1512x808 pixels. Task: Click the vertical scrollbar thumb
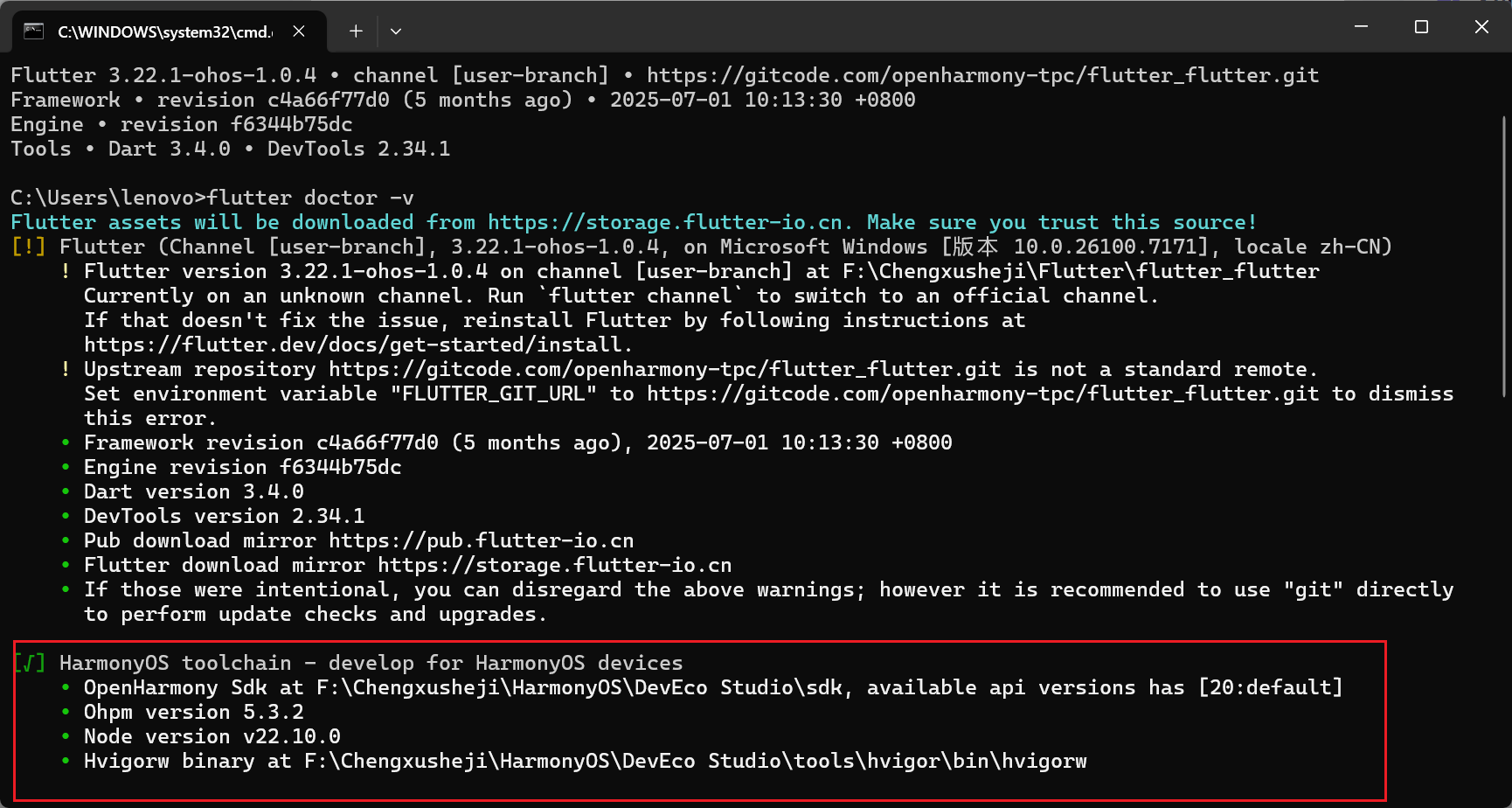(1504, 255)
